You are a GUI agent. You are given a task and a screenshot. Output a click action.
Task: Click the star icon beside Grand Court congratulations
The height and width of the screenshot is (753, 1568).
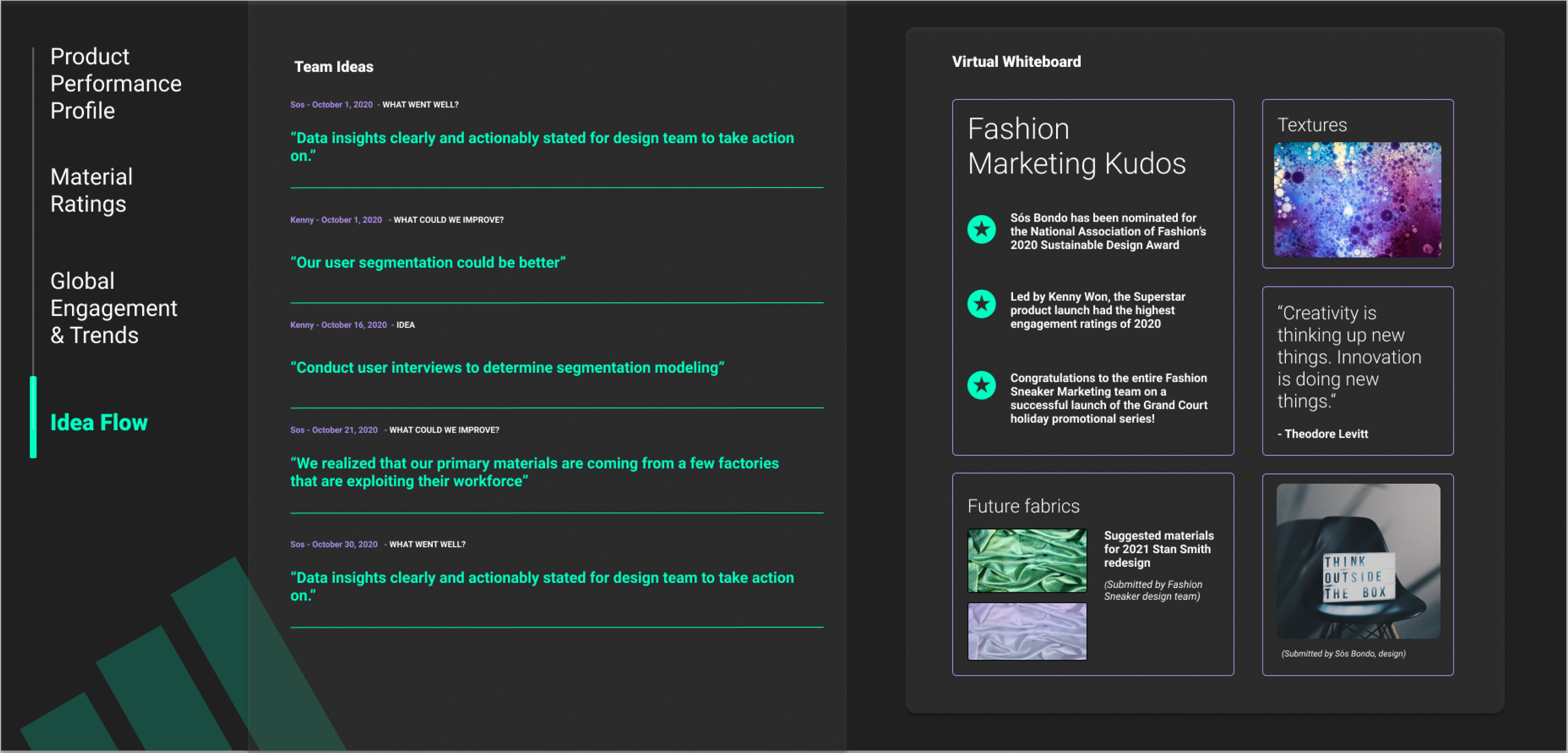click(x=981, y=385)
